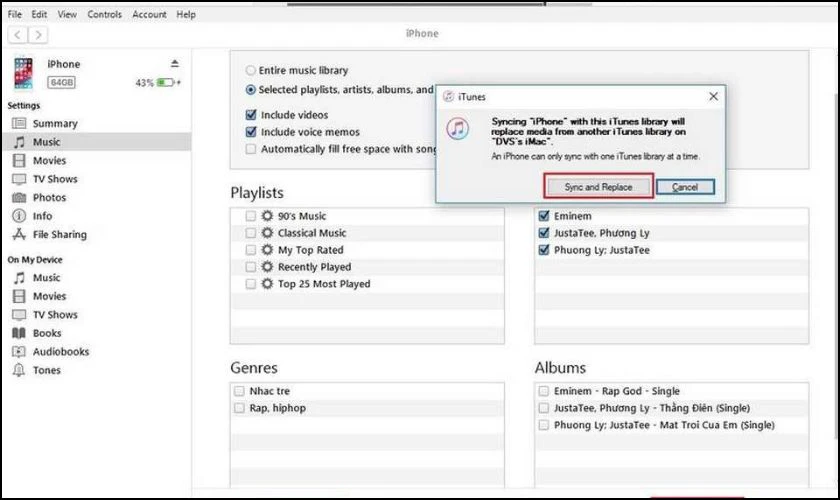Click the Genres section heading
The height and width of the screenshot is (500, 840).
pyautogui.click(x=254, y=368)
